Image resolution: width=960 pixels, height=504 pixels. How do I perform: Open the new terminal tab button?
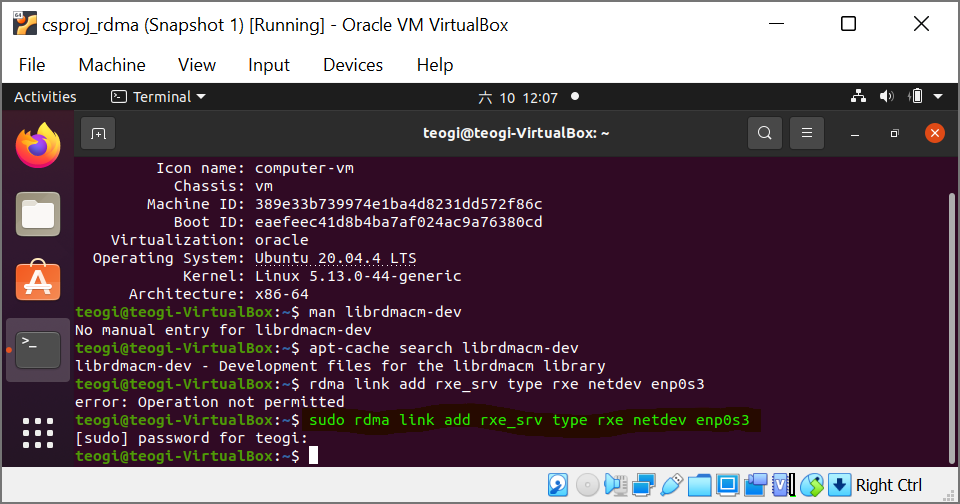(98, 134)
